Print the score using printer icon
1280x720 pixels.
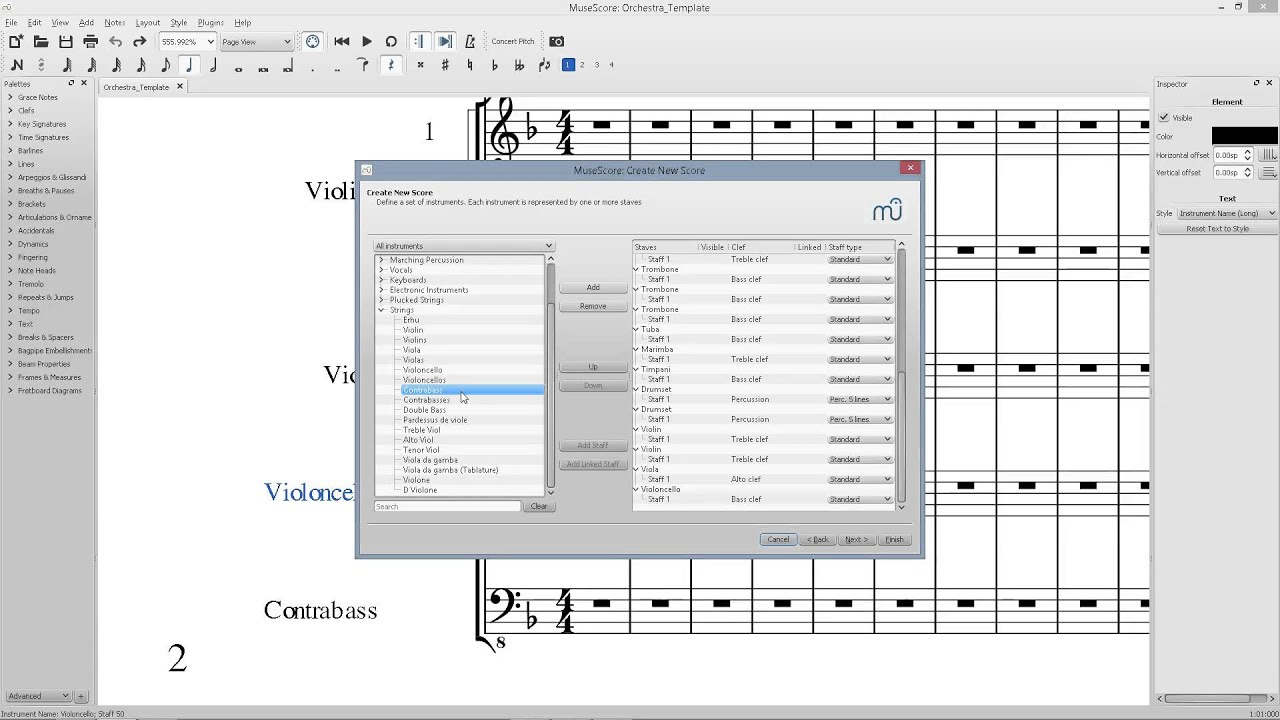(x=90, y=42)
